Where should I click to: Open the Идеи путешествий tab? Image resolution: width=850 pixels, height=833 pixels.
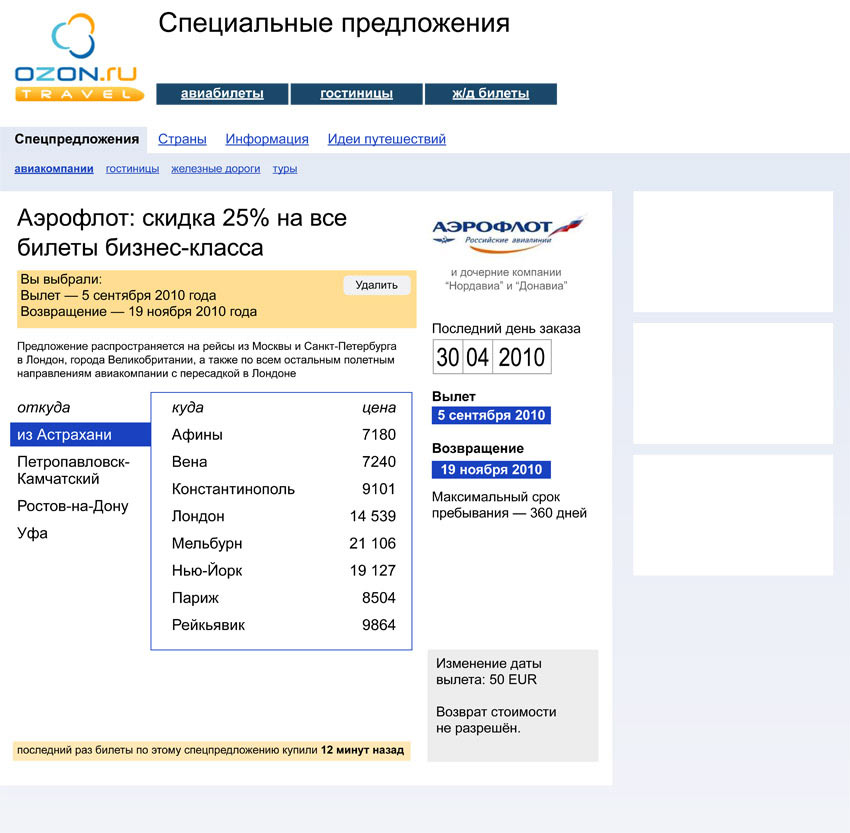click(x=386, y=139)
